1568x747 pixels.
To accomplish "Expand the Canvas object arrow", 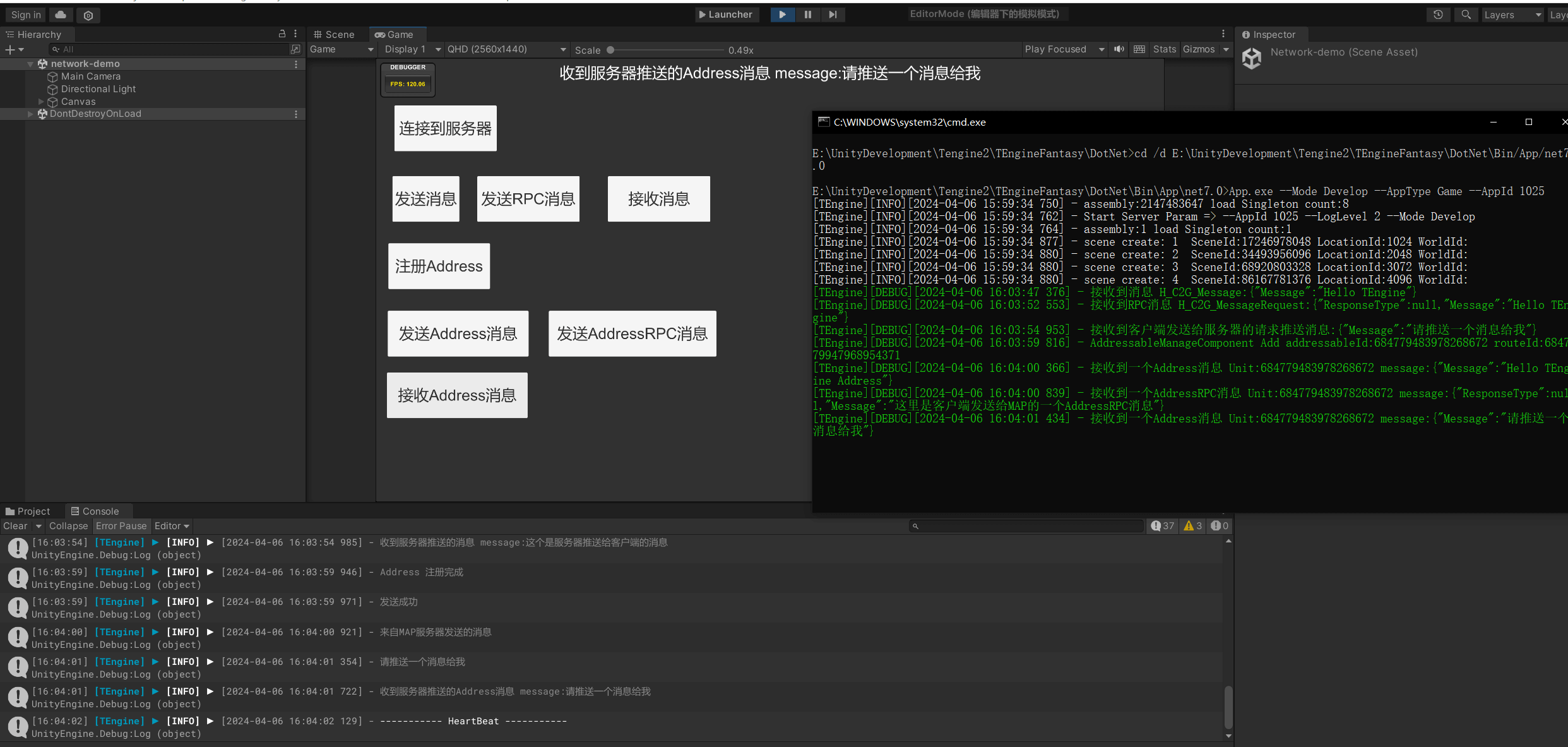I will [x=41, y=102].
